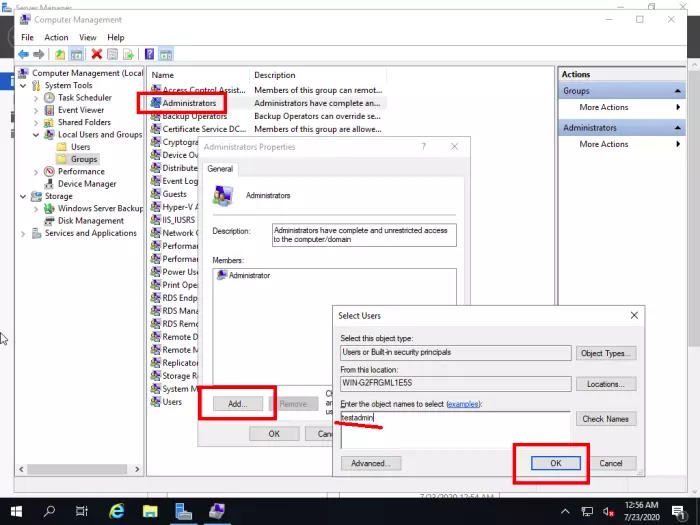The height and width of the screenshot is (525, 700).
Task: Click the Object Types... button
Action: tap(606, 353)
